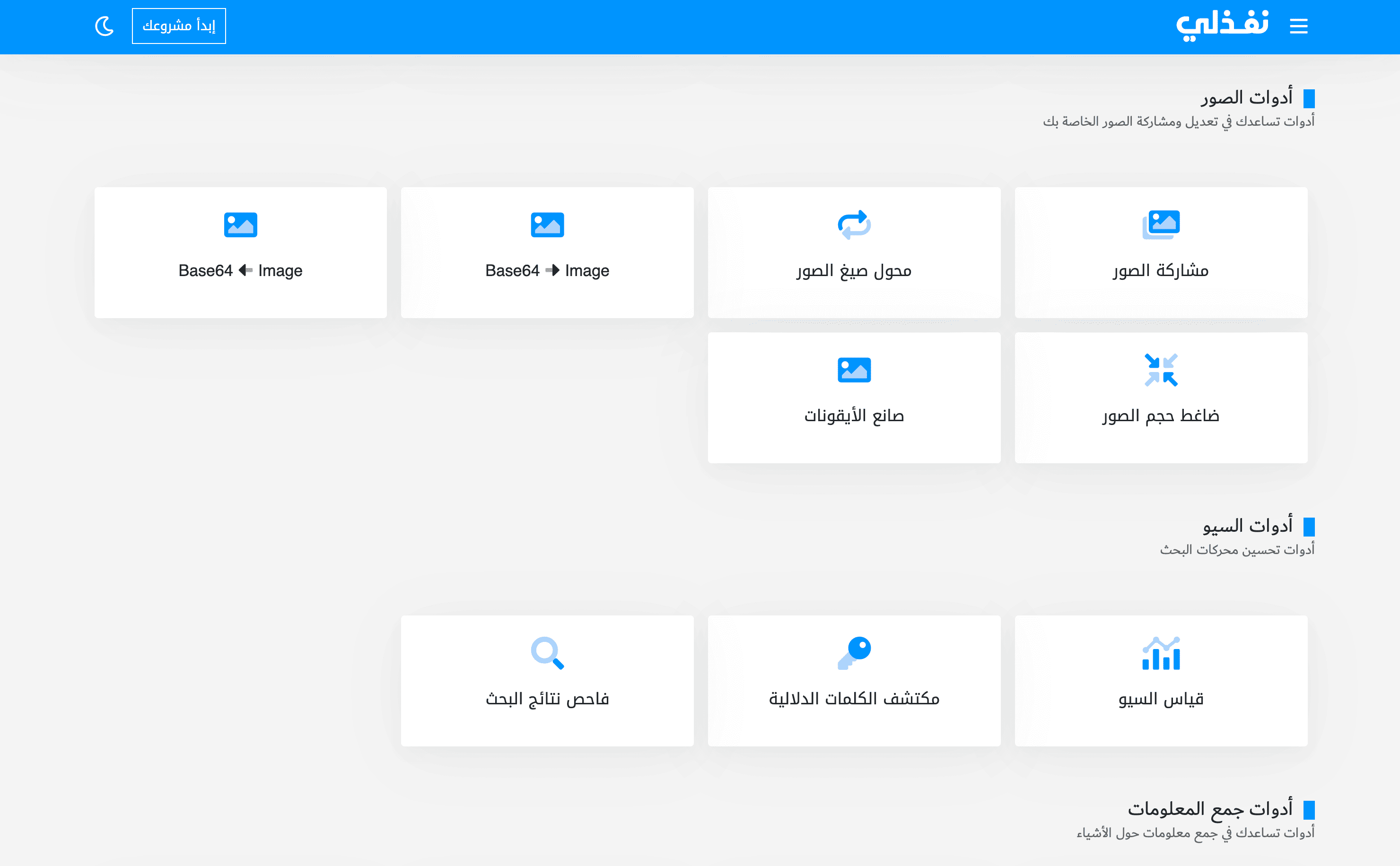This screenshot has height=866, width=1400.
Task: Open the فاحص نتائج البحث label
Action: point(547,699)
